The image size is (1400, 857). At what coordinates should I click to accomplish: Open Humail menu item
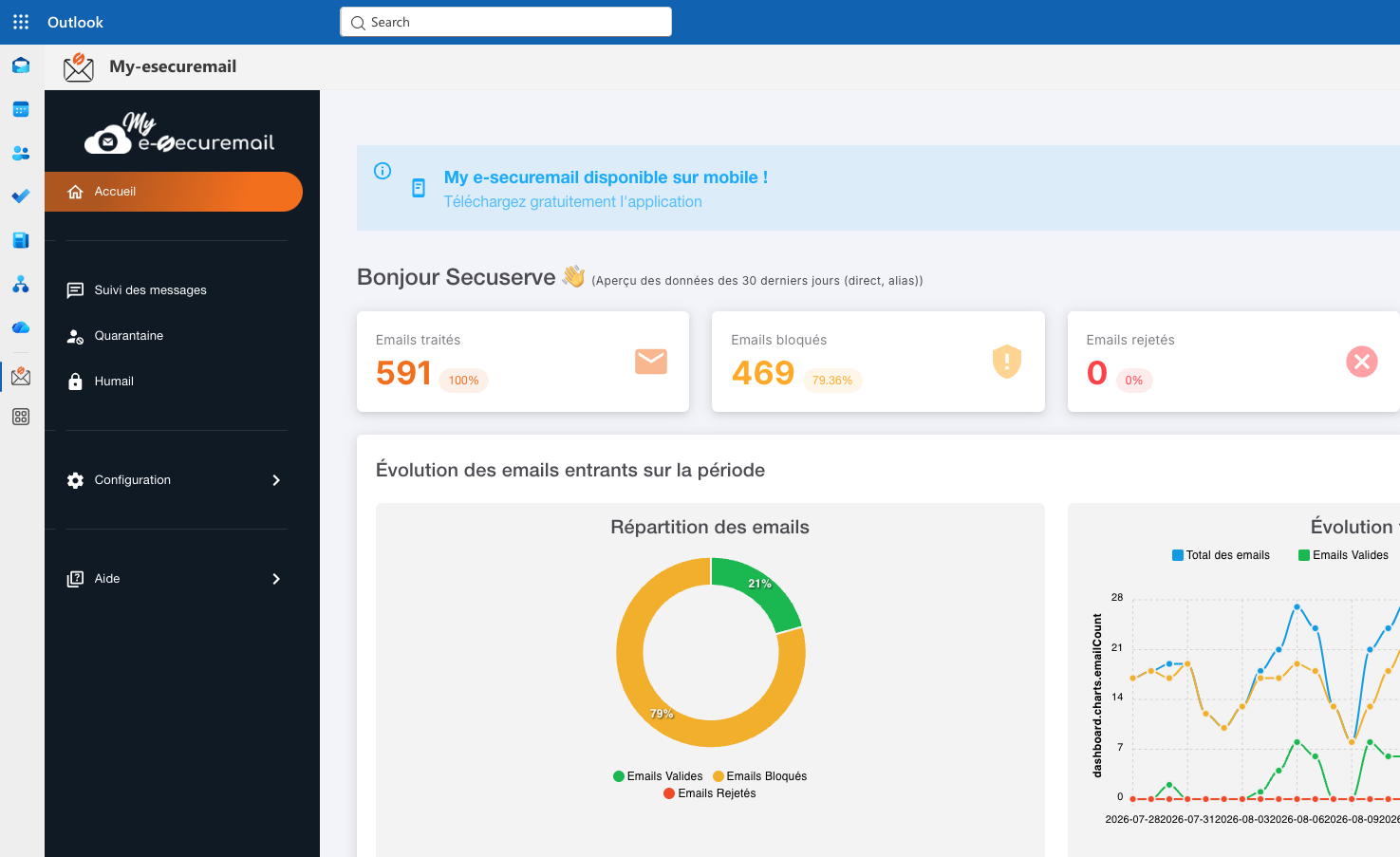174,382
